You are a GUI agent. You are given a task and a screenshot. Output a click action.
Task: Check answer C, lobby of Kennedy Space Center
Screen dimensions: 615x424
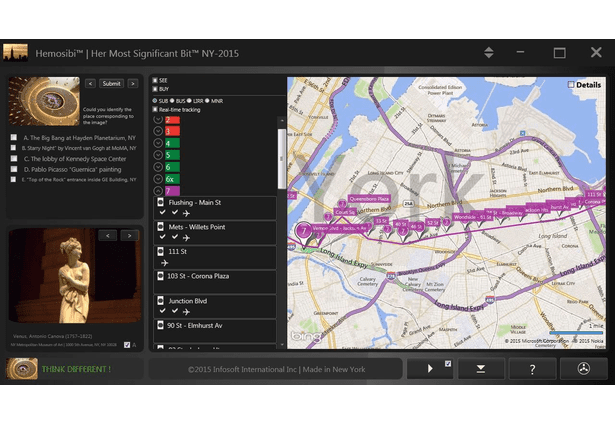14,158
